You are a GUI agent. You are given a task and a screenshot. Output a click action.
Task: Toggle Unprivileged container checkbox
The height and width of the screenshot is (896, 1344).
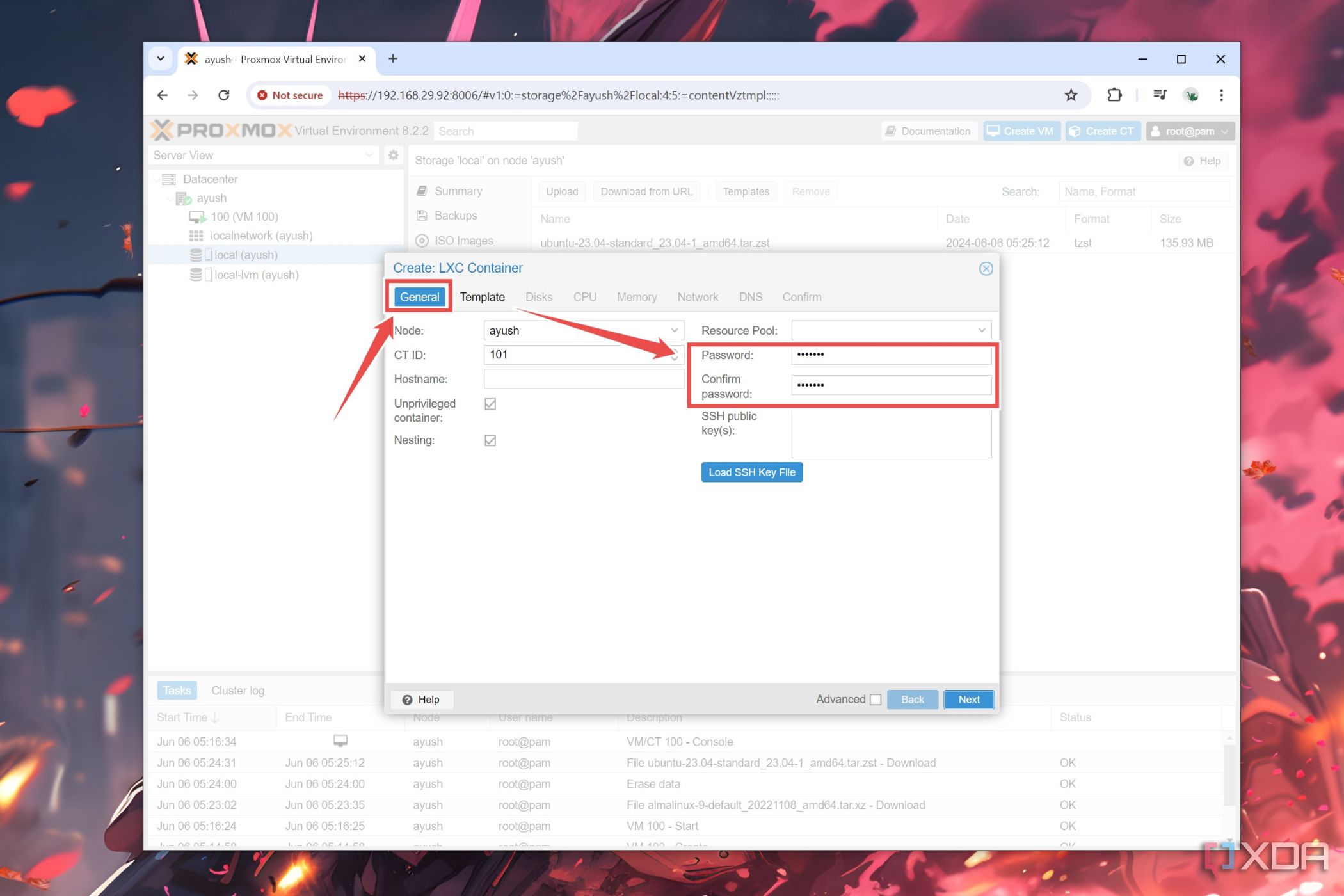tap(490, 403)
